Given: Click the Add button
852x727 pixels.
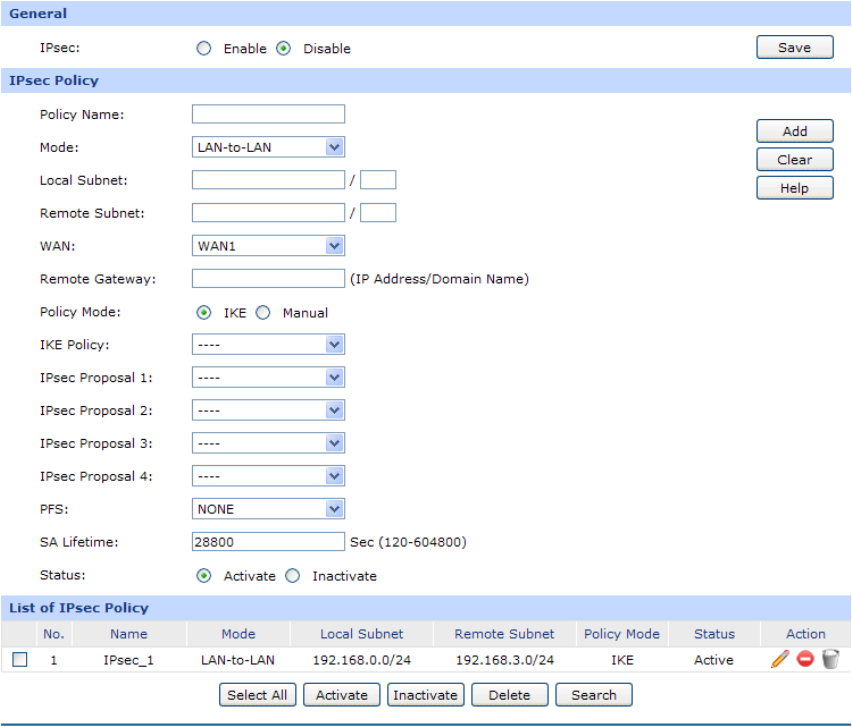Looking at the screenshot, I should (794, 131).
